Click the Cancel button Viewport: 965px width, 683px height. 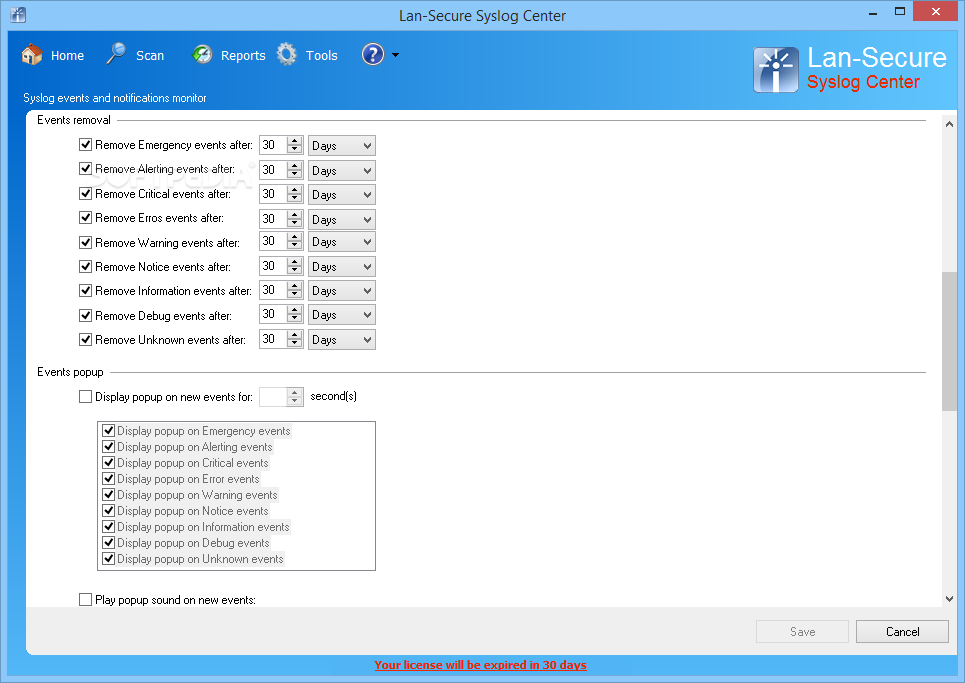(x=902, y=631)
